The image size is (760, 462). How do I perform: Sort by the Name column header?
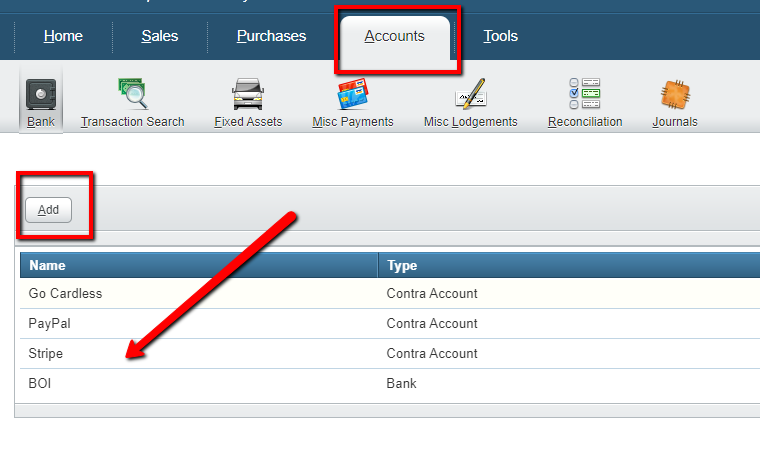point(47,266)
